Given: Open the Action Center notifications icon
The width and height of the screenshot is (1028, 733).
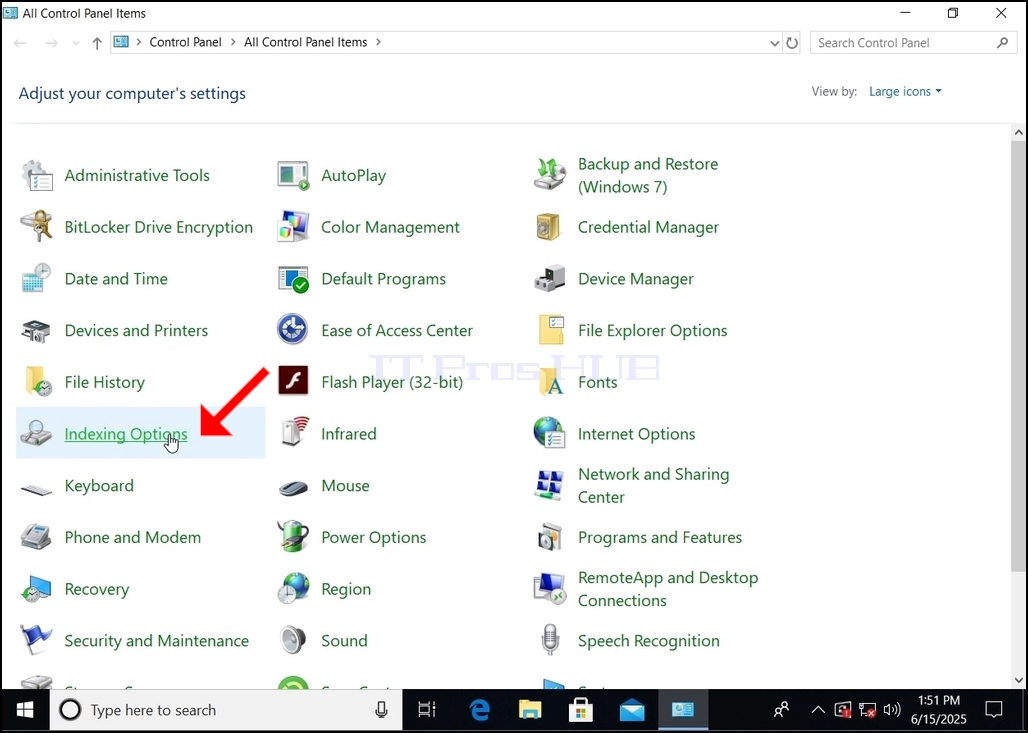Looking at the screenshot, I should point(994,710).
